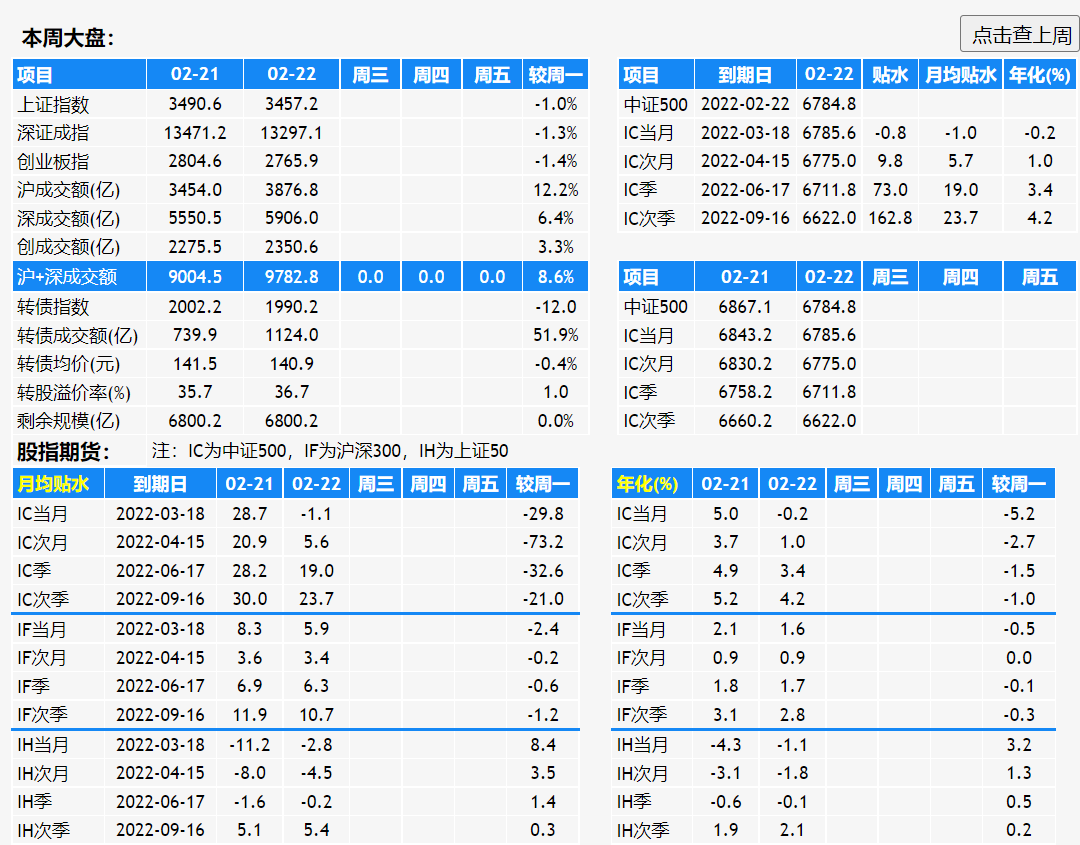Select the 剩余规模(亿) row label
1080x845 pixels.
[68, 421]
